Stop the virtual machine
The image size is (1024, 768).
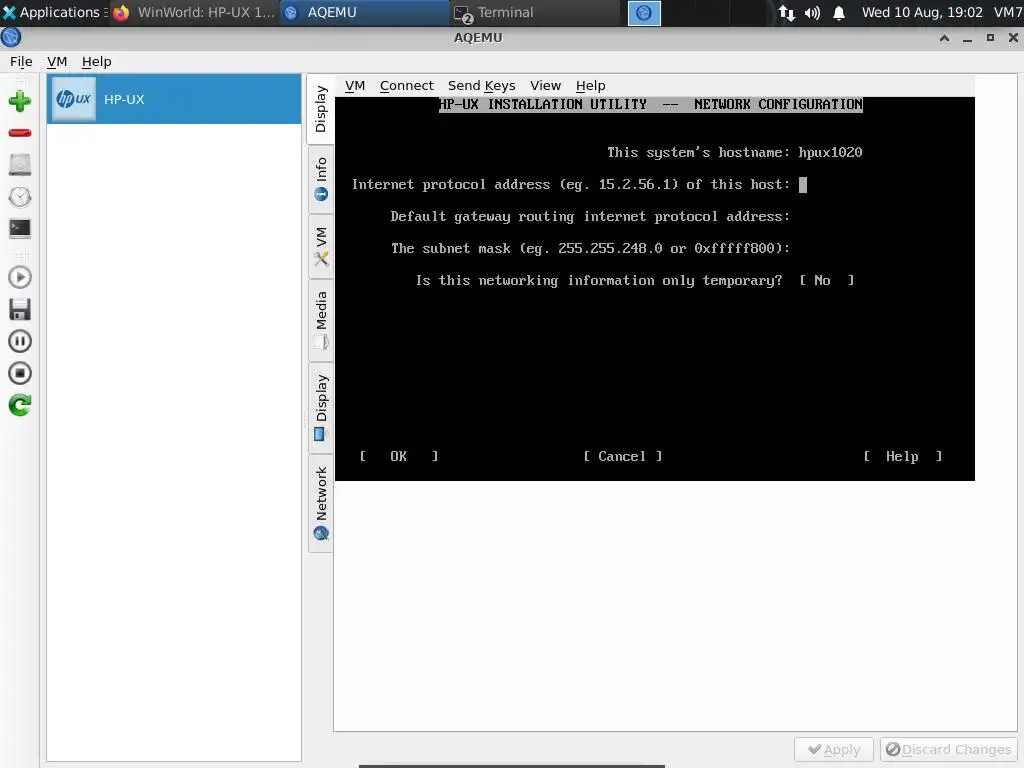20,373
